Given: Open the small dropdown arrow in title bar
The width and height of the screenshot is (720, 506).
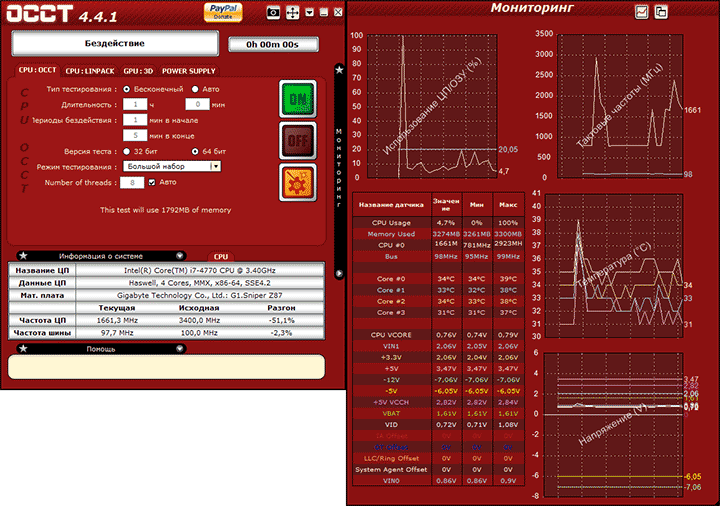Looking at the screenshot, I should (310, 12).
